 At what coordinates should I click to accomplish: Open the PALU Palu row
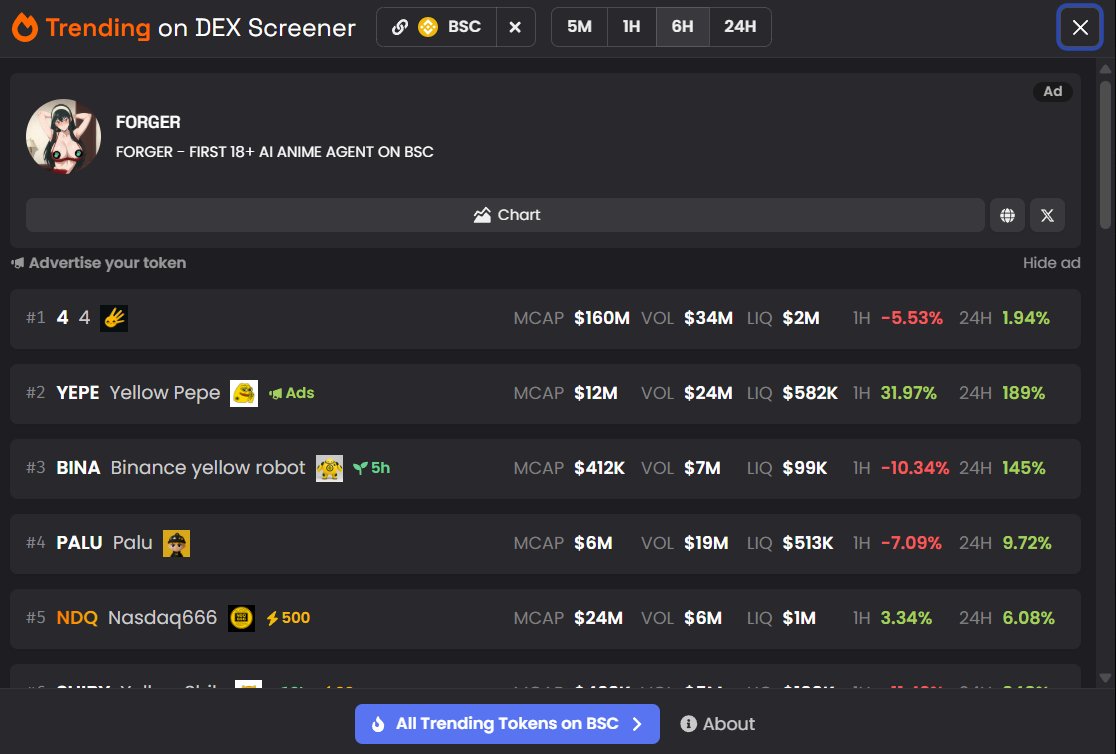click(545, 544)
